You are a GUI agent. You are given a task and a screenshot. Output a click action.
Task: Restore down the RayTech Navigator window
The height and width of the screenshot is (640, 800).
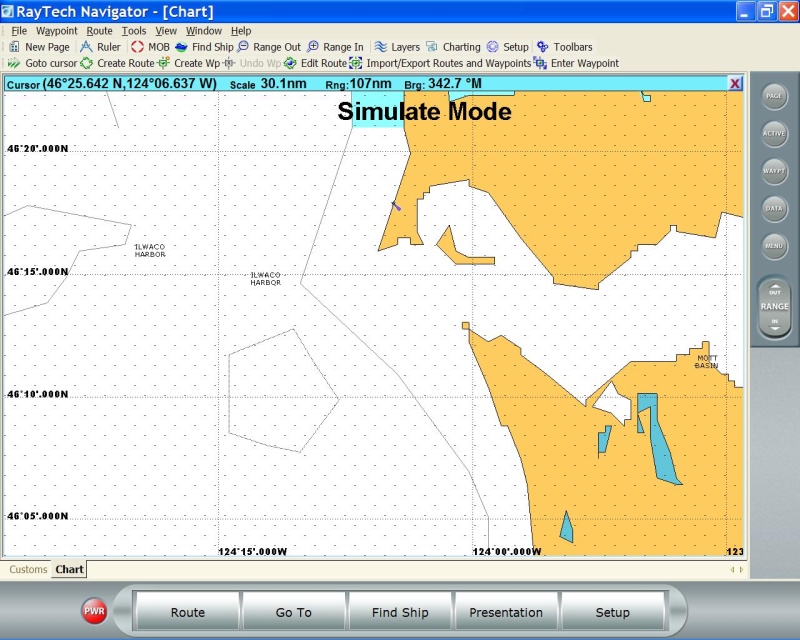coord(766,11)
